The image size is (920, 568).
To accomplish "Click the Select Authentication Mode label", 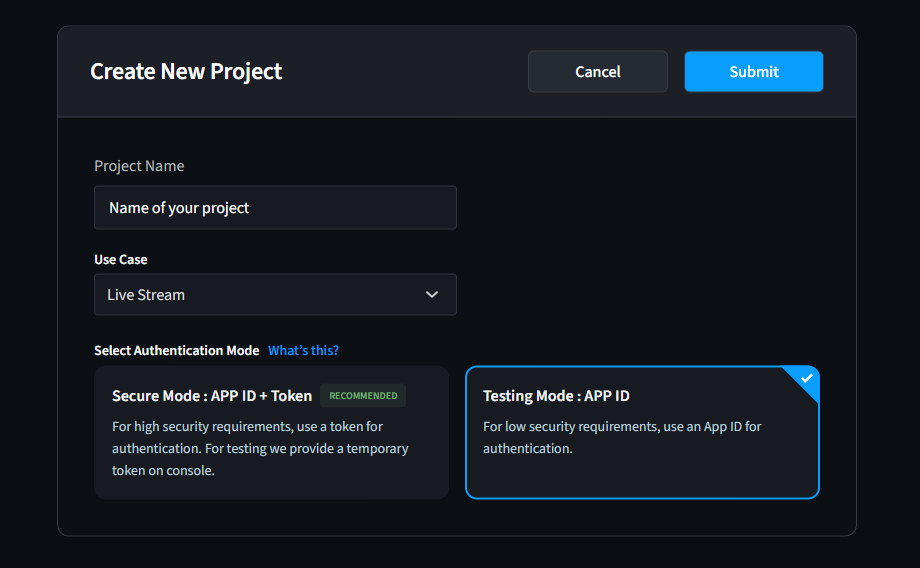I will pyautogui.click(x=176, y=351).
